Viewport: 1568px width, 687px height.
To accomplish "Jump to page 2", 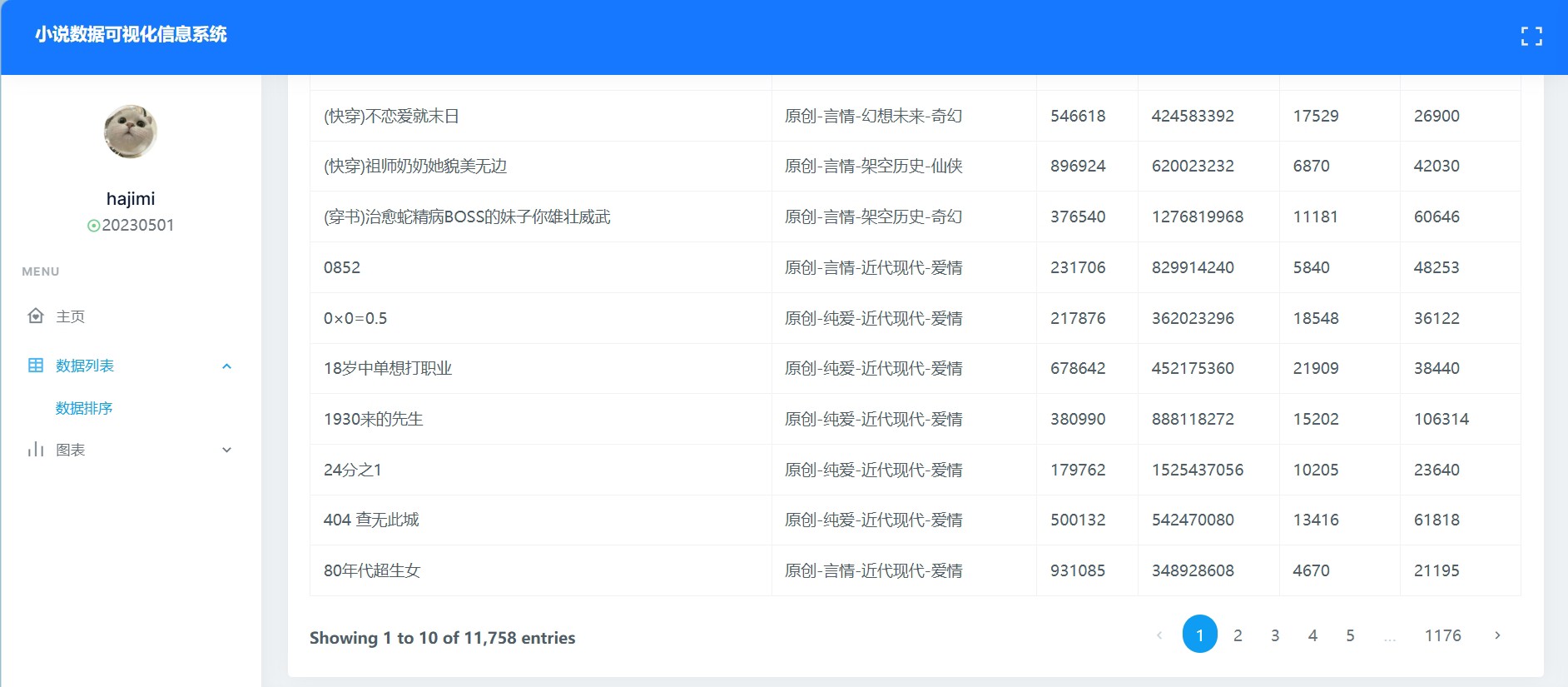I will click(x=1238, y=635).
